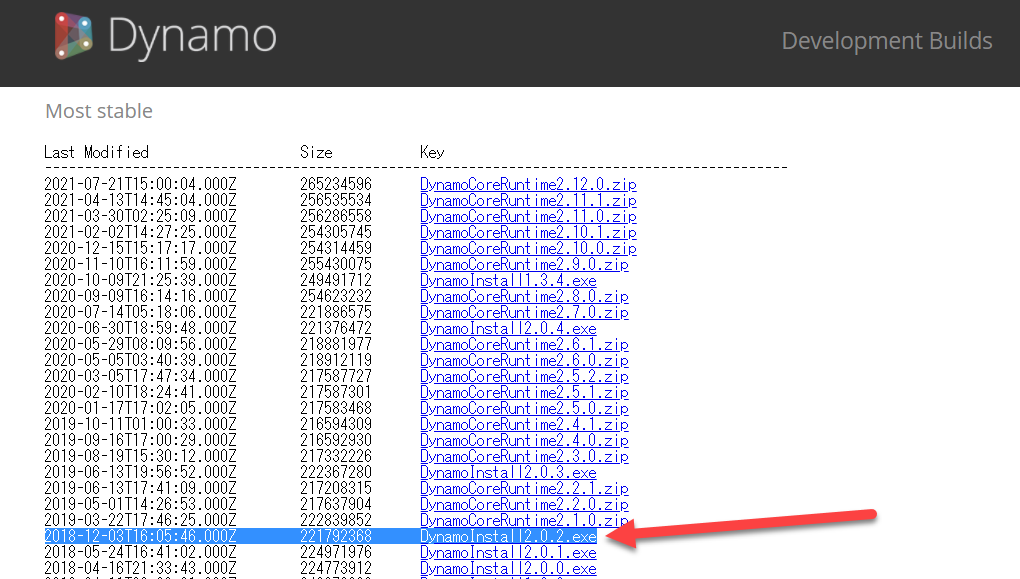Download DynamoCoreRuntime2.11.0.zip
Image resolution: width=1020 pixels, height=579 pixels.
(x=528, y=216)
